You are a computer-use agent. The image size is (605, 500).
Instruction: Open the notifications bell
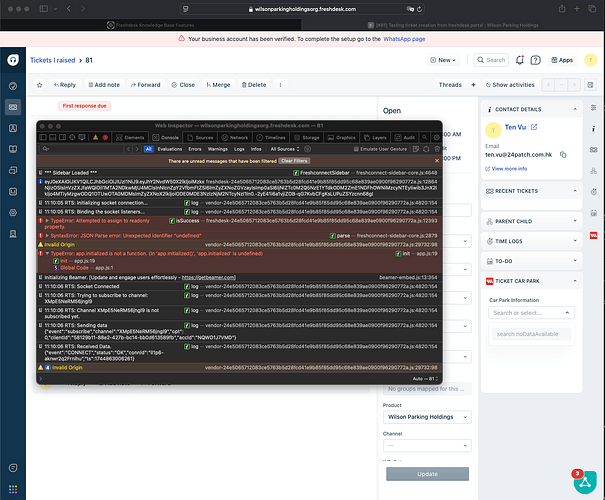(x=520, y=60)
